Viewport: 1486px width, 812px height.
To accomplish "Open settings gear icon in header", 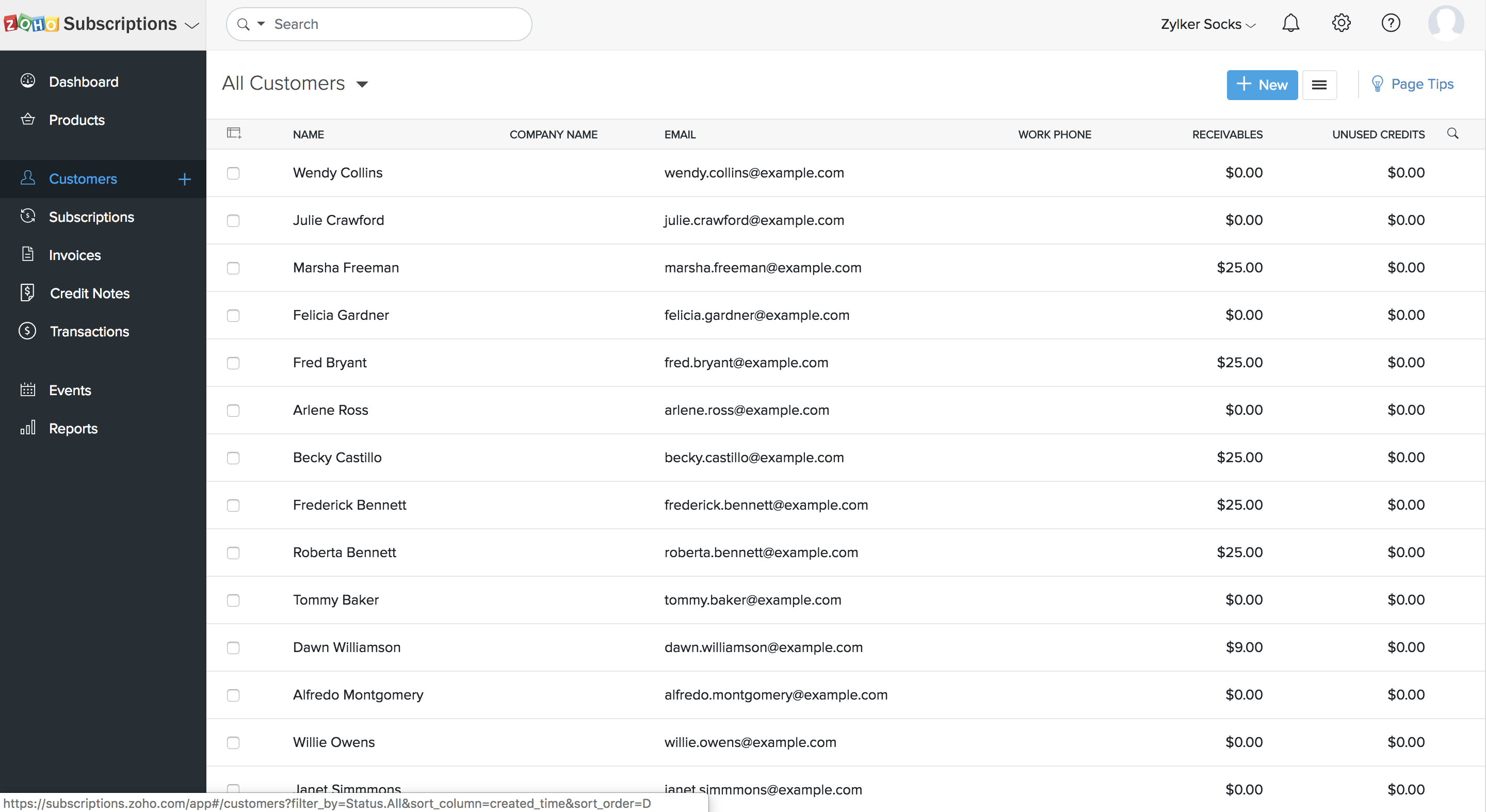I will click(x=1340, y=24).
